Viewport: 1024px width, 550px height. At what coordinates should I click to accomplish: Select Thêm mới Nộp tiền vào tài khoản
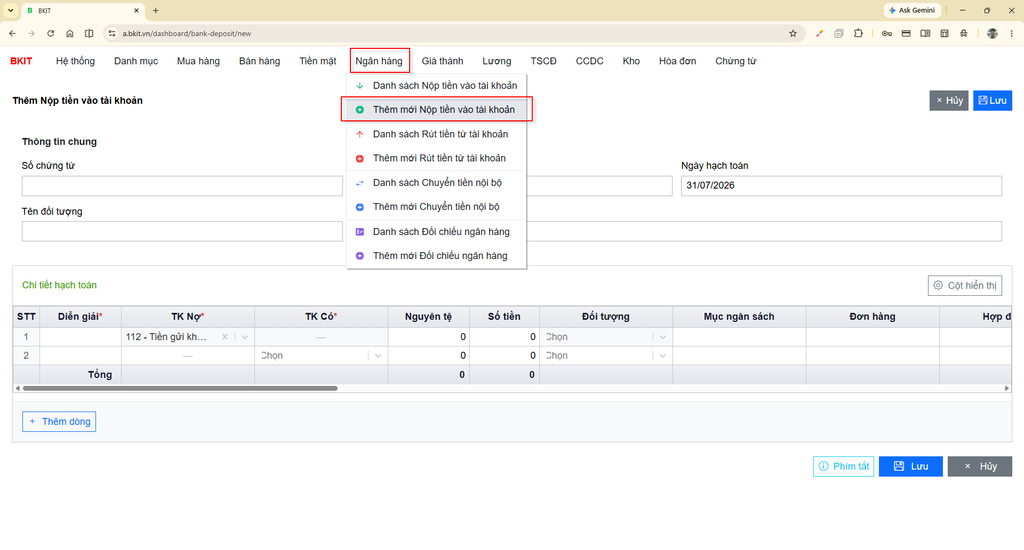click(437, 110)
